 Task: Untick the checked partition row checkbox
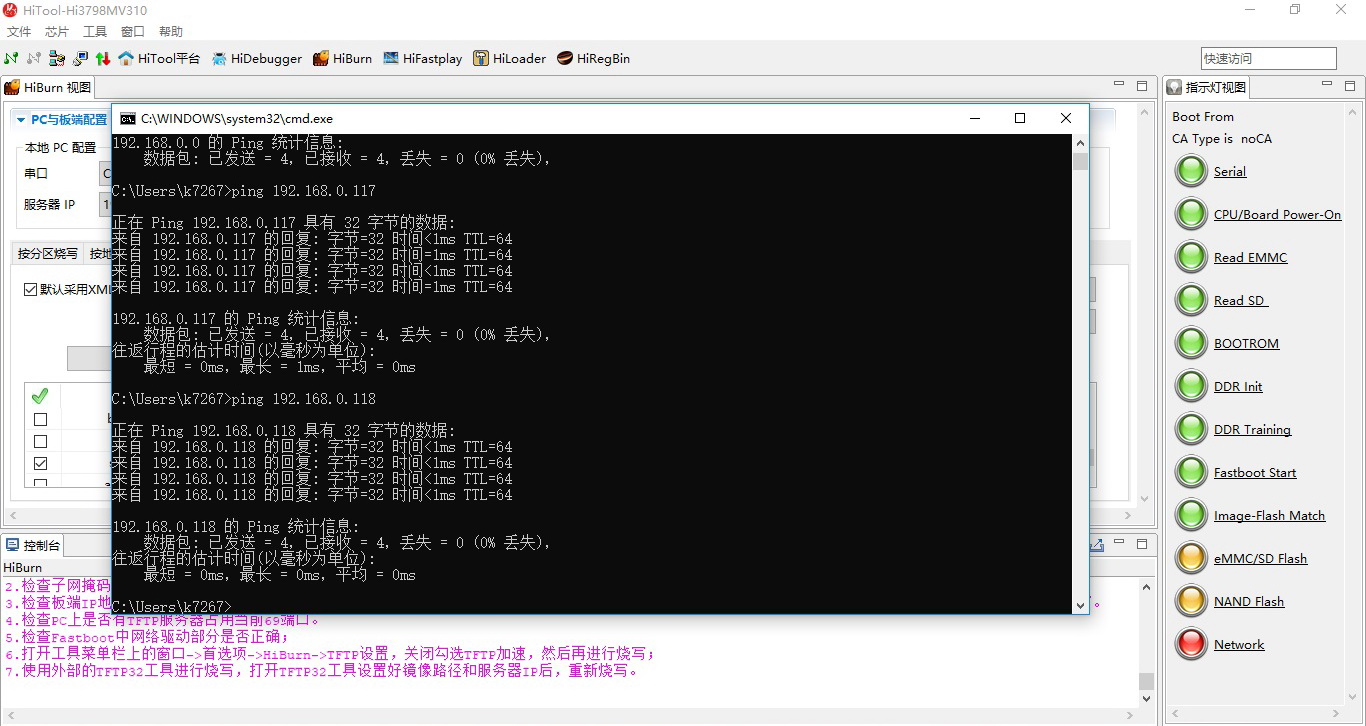click(x=41, y=463)
